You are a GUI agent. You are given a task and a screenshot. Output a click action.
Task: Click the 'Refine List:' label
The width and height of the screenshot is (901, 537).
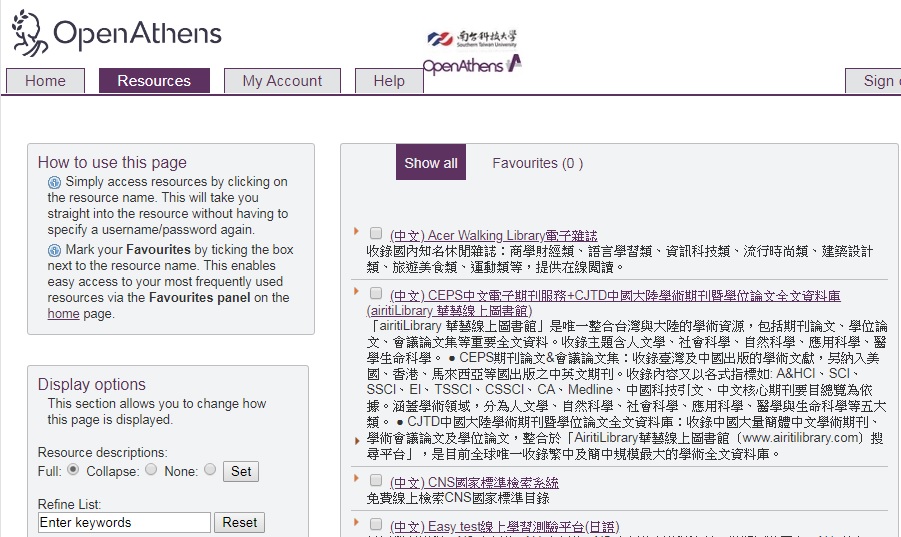point(69,504)
